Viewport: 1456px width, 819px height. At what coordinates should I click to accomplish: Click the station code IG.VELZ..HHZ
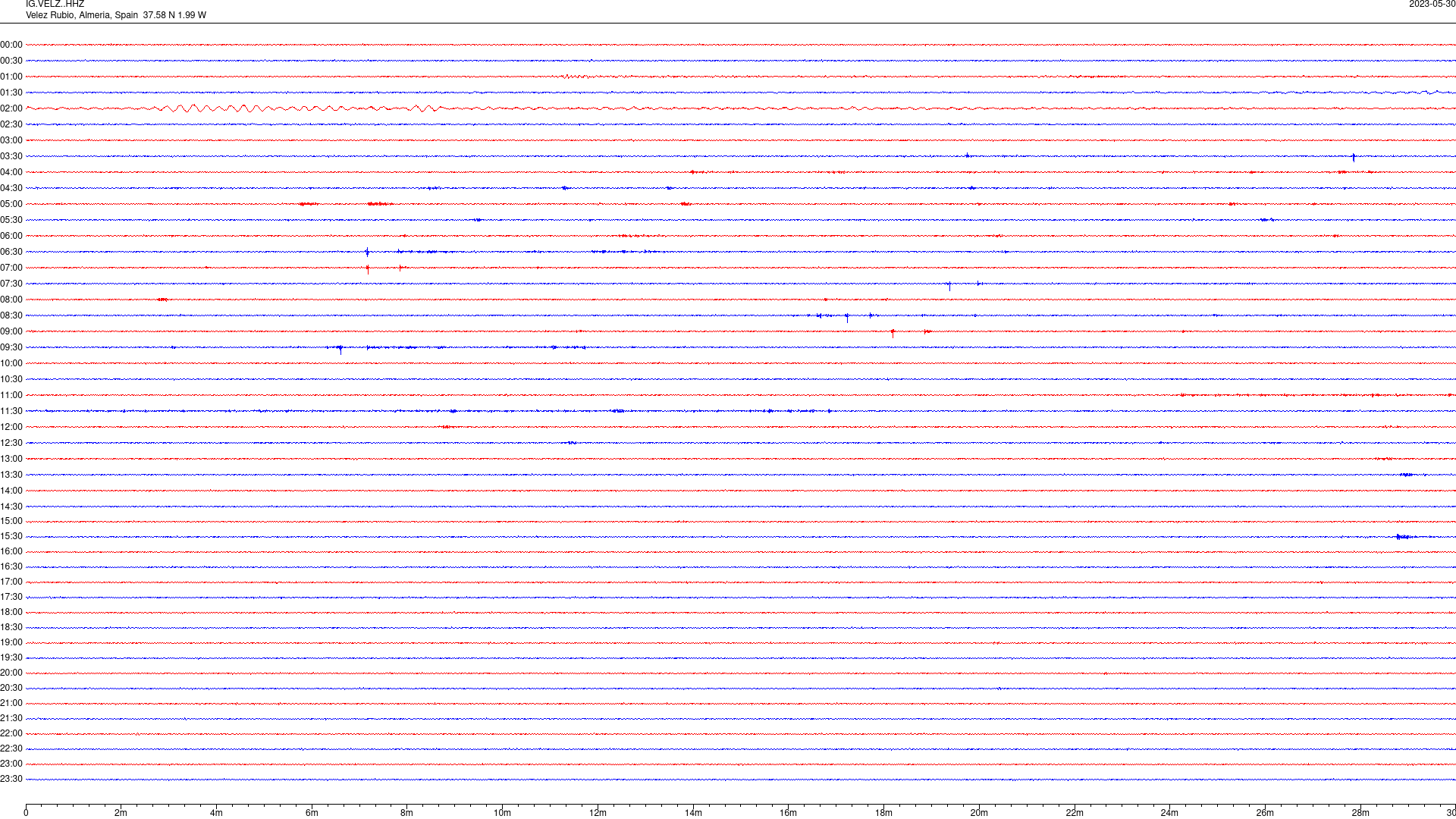[x=55, y=5]
